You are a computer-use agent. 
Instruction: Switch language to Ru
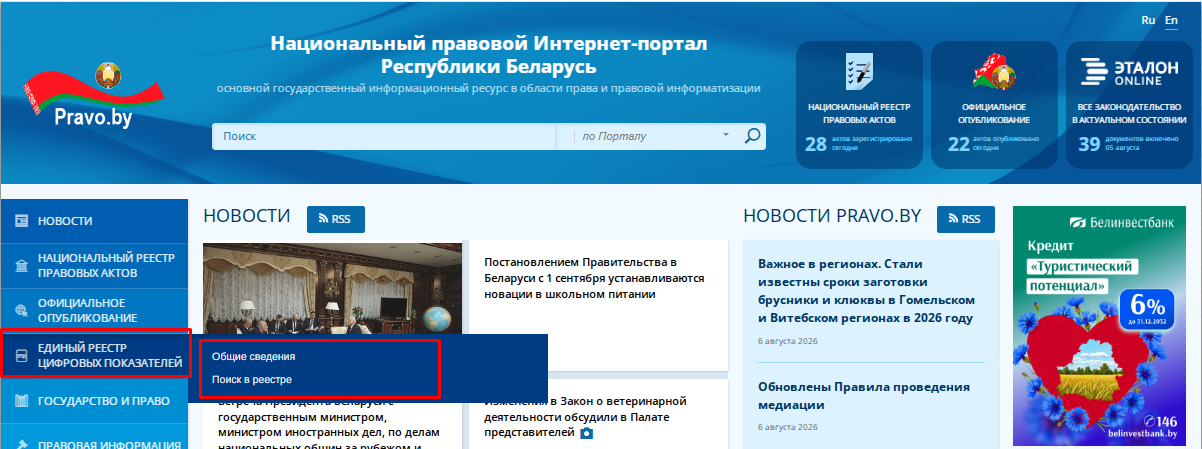click(x=1148, y=20)
